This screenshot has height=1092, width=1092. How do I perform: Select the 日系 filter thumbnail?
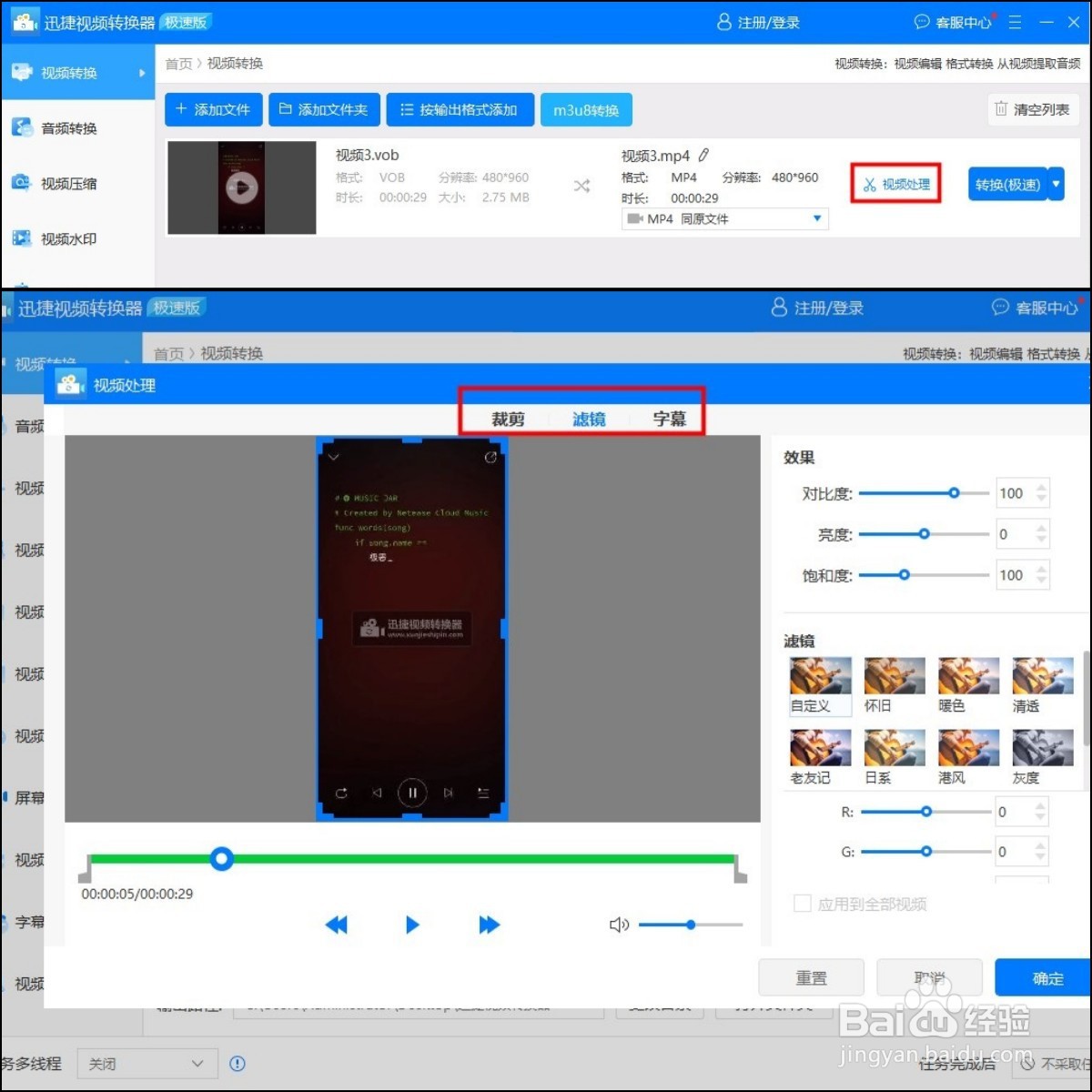pos(895,757)
